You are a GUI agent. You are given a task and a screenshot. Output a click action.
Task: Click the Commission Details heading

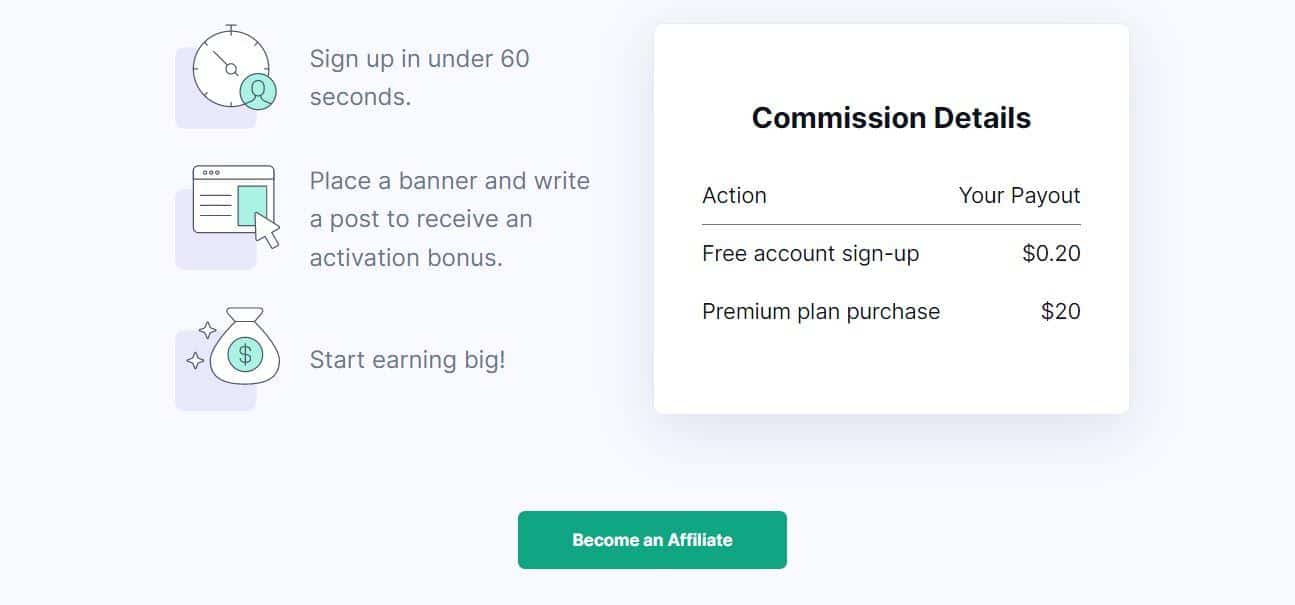891,118
